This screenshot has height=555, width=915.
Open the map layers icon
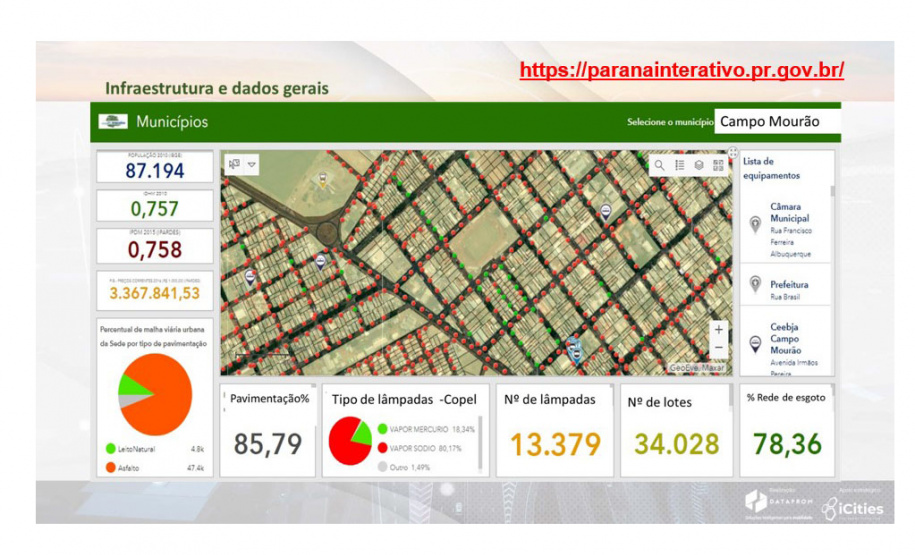(x=699, y=165)
